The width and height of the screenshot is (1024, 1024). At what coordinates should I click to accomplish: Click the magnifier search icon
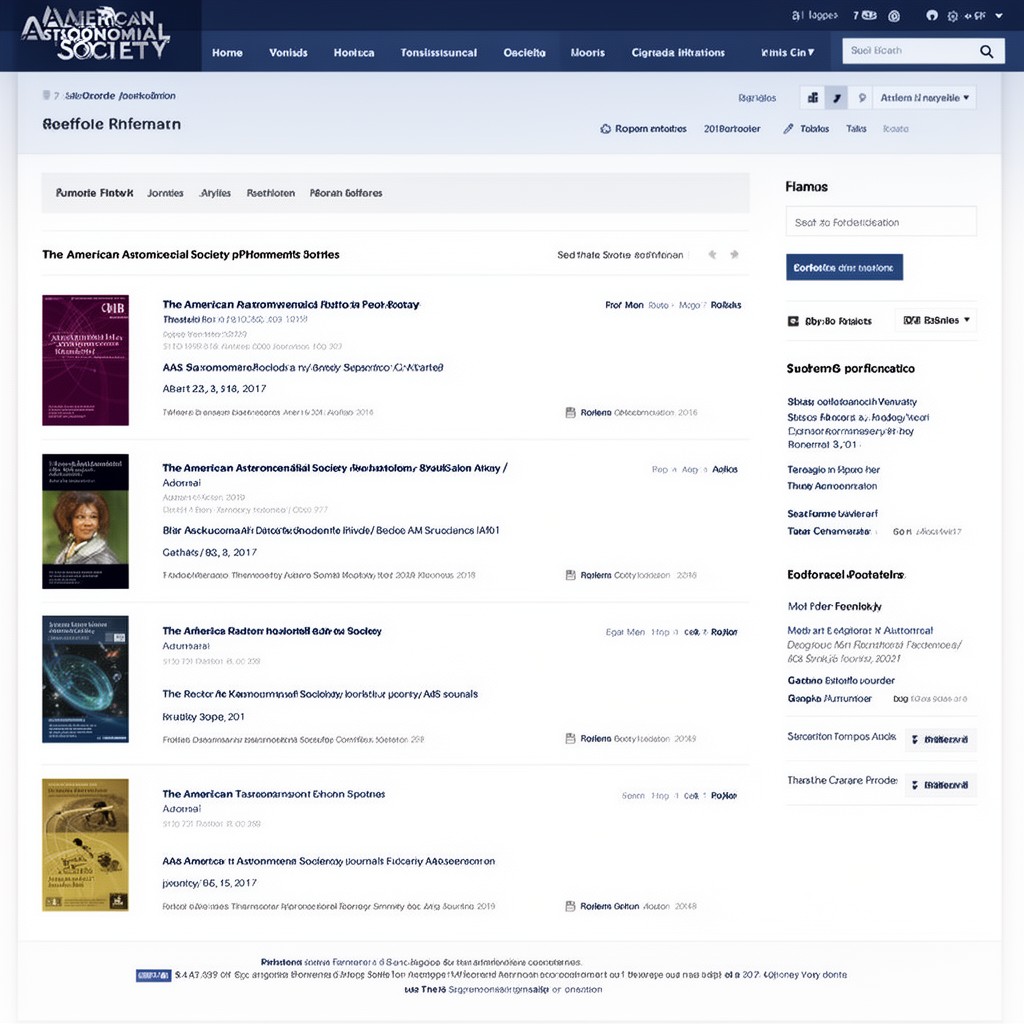pyautogui.click(x=987, y=51)
